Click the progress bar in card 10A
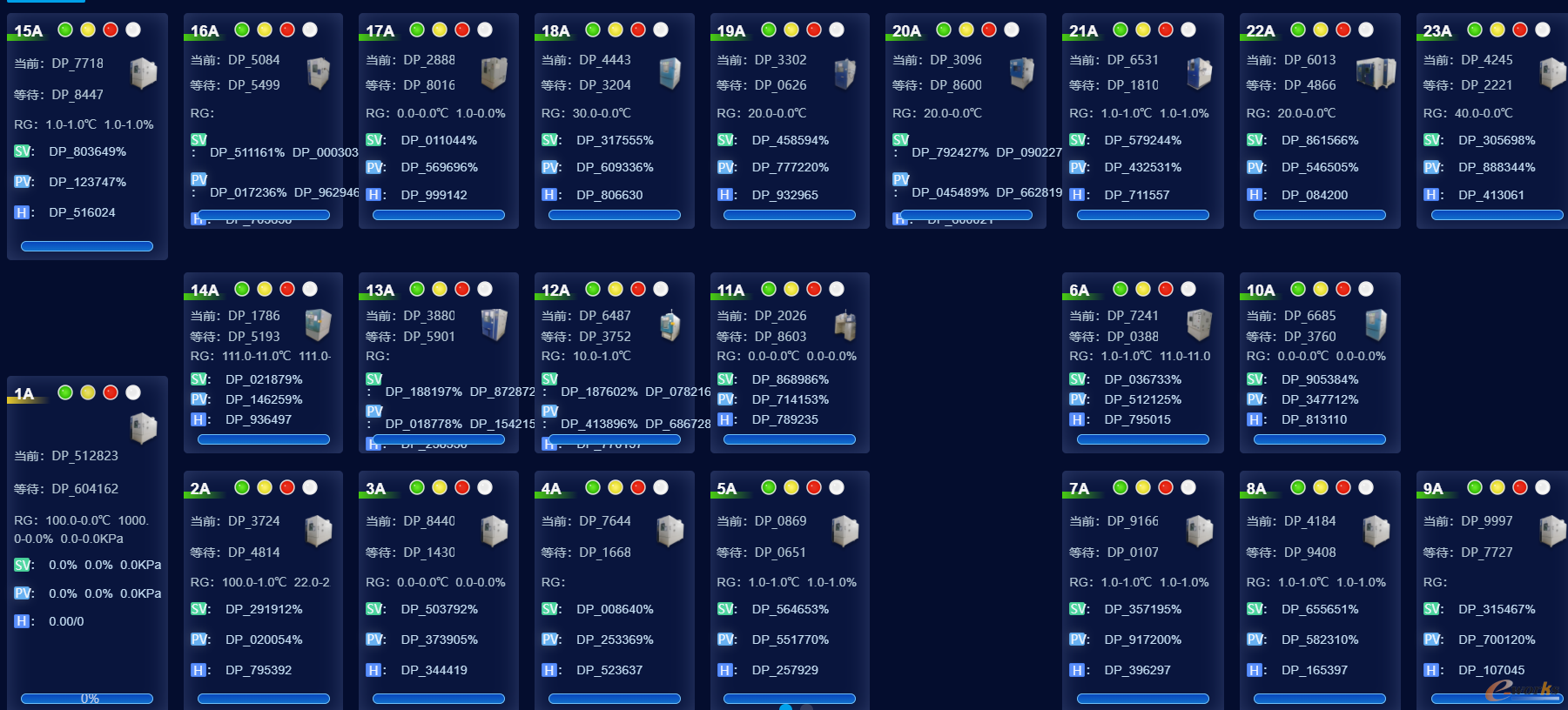 point(1320,439)
